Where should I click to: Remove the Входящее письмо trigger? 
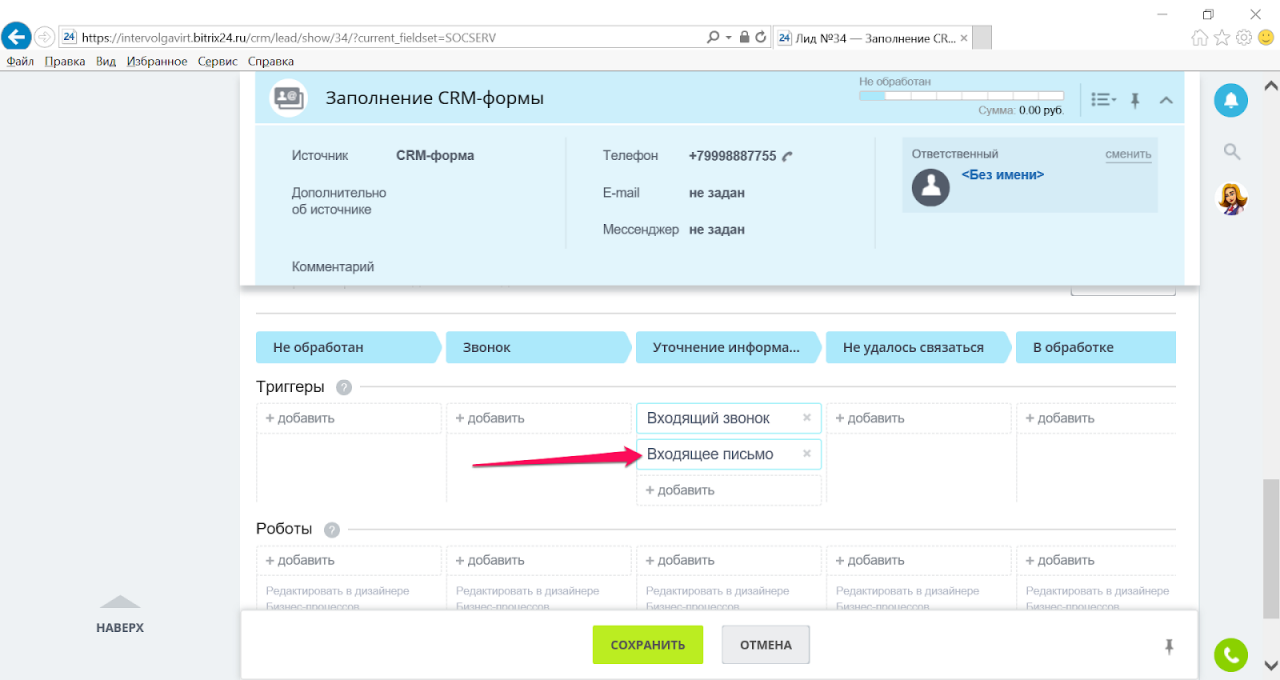[807, 454]
